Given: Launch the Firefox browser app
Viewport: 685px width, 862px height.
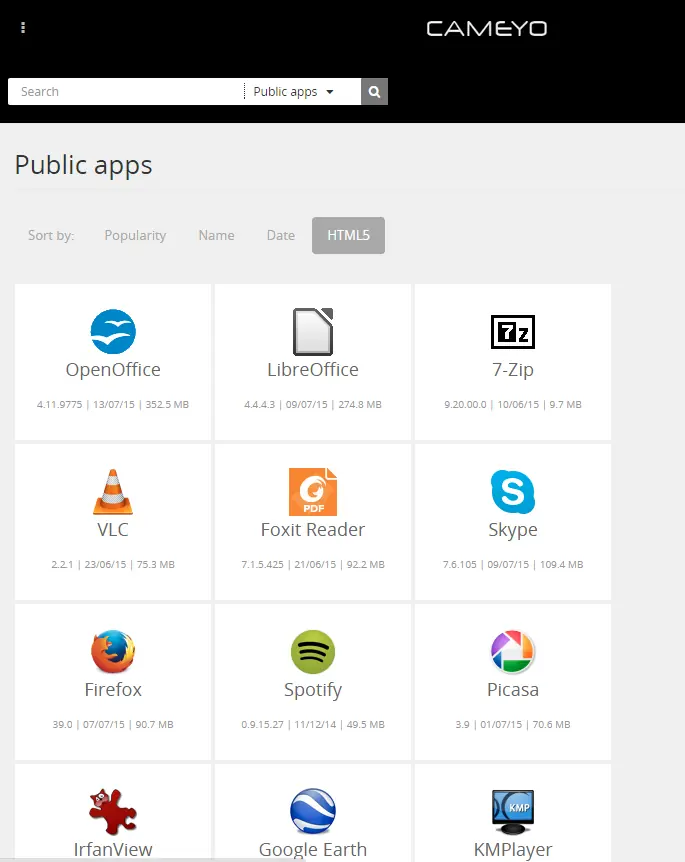Looking at the screenshot, I should pos(113,652).
